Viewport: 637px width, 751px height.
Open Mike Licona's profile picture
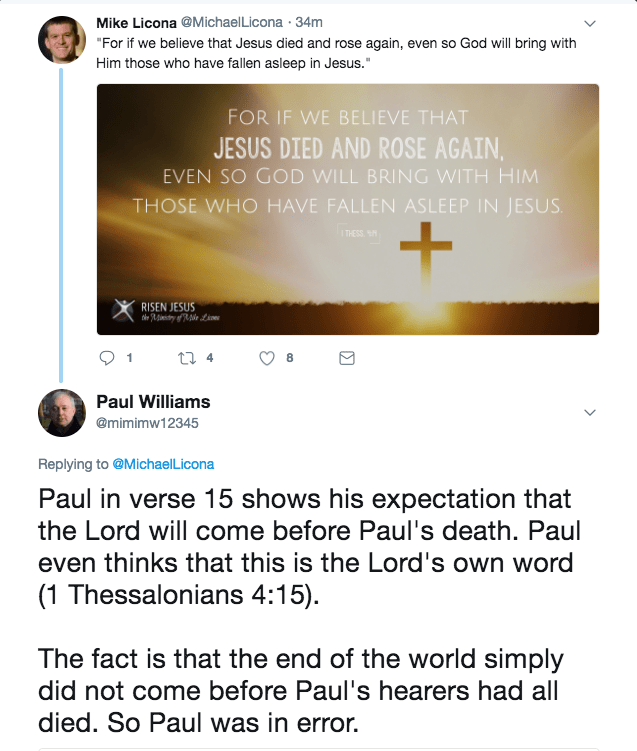61,39
